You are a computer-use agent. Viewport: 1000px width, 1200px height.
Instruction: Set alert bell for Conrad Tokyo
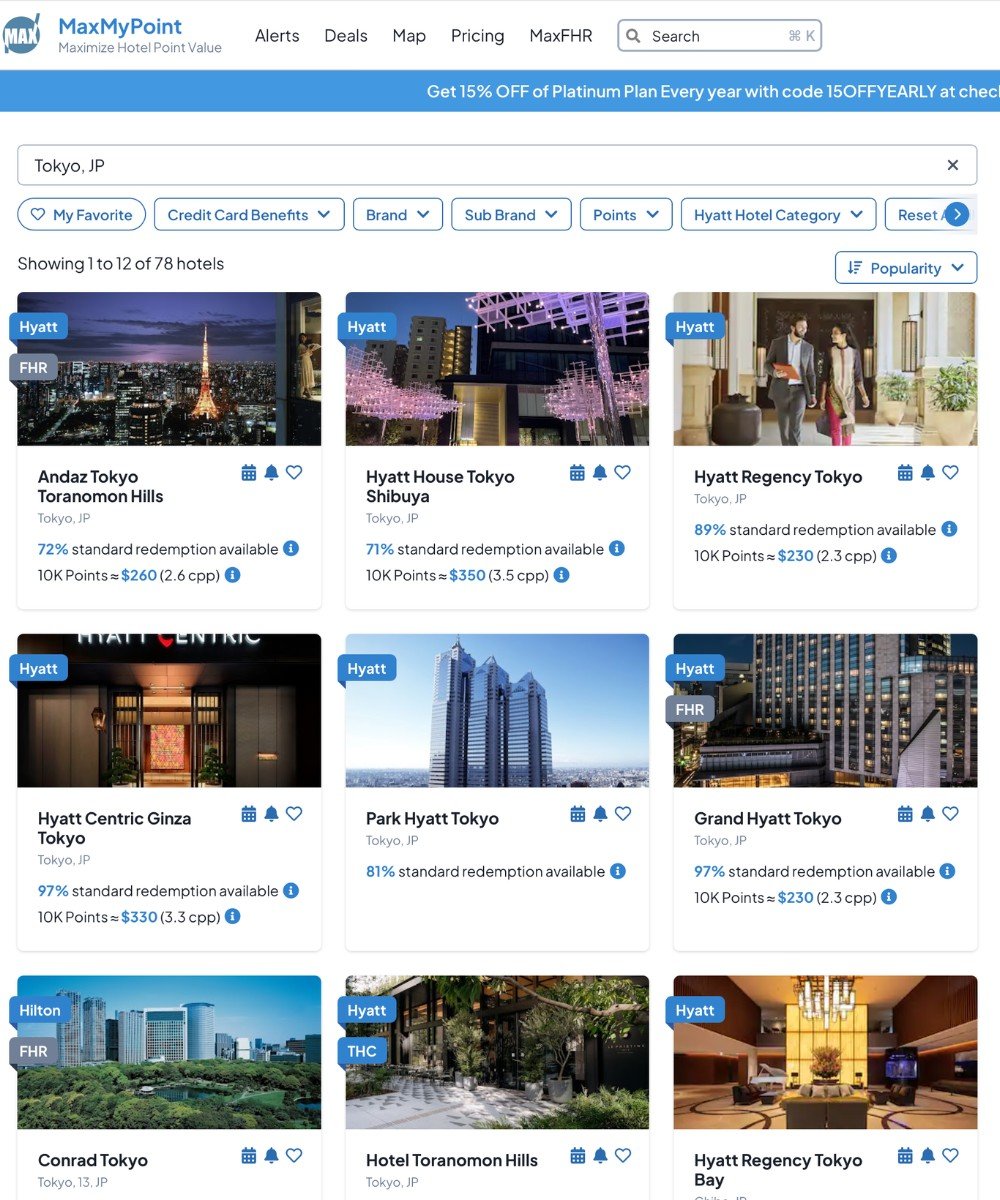(271, 1156)
